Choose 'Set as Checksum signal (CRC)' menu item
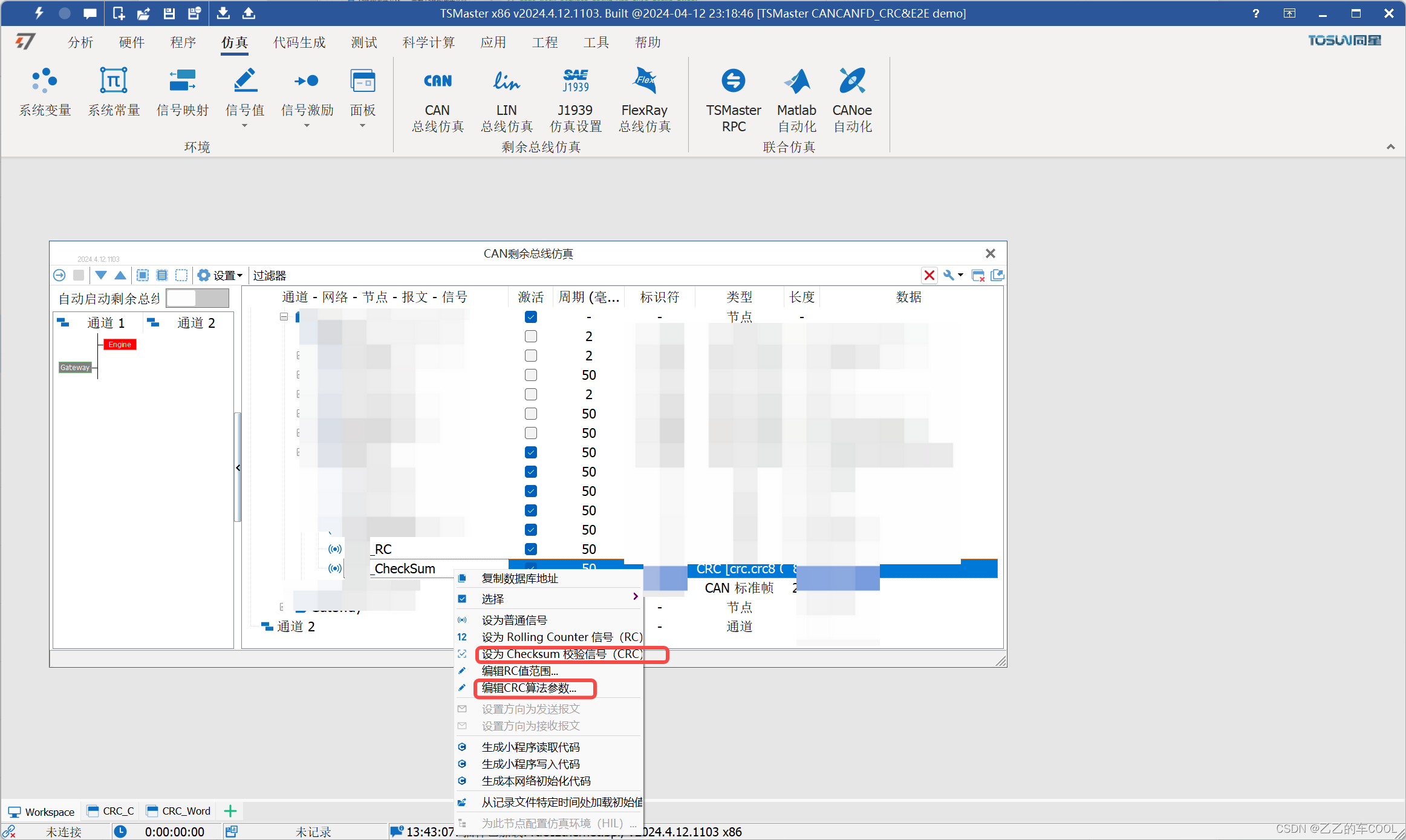This screenshot has height=840, width=1406. click(550, 654)
